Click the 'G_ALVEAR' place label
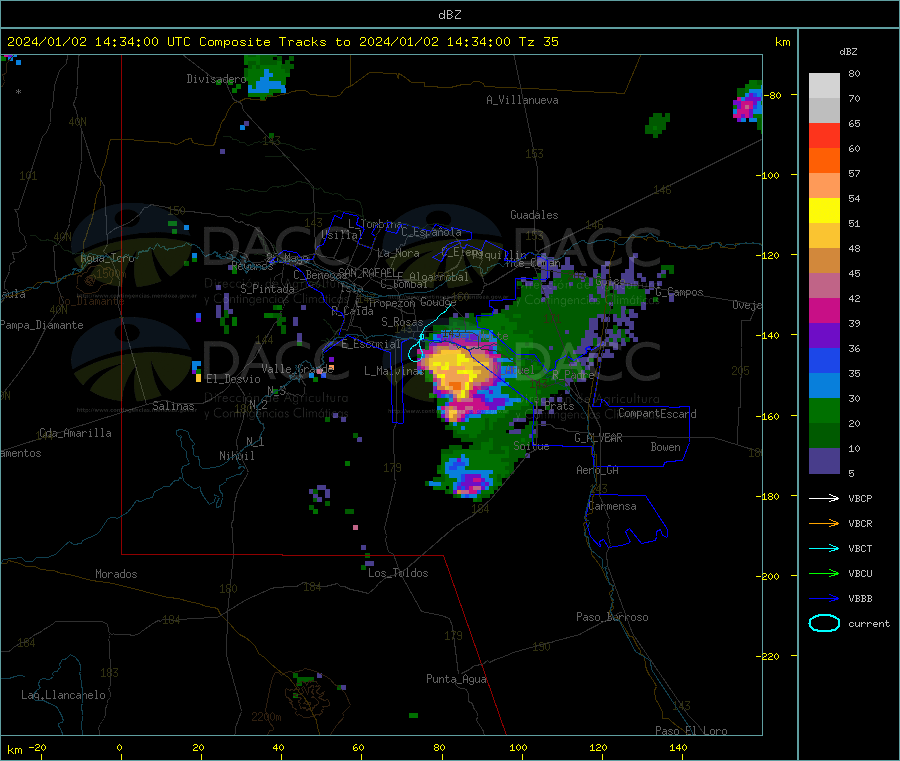 tap(598, 438)
